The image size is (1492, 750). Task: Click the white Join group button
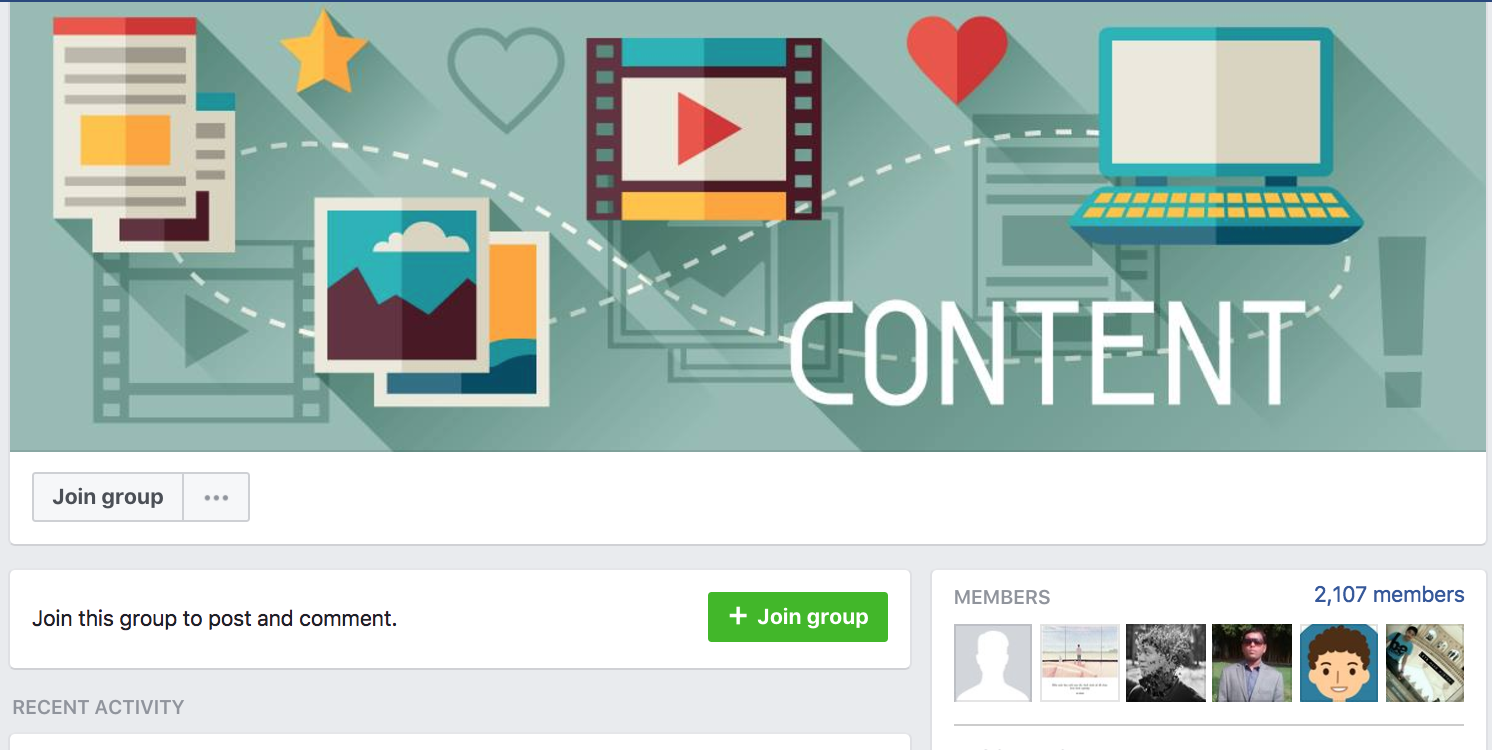(x=108, y=497)
